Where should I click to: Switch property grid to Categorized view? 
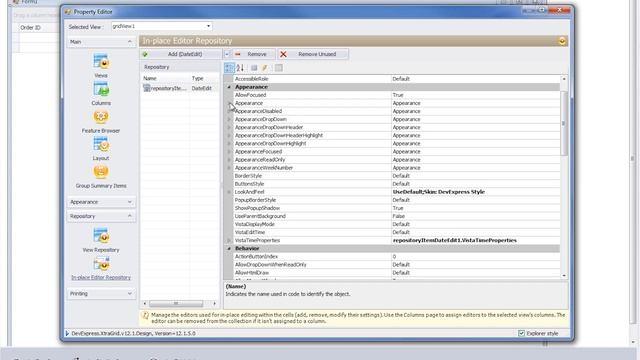pos(229,68)
